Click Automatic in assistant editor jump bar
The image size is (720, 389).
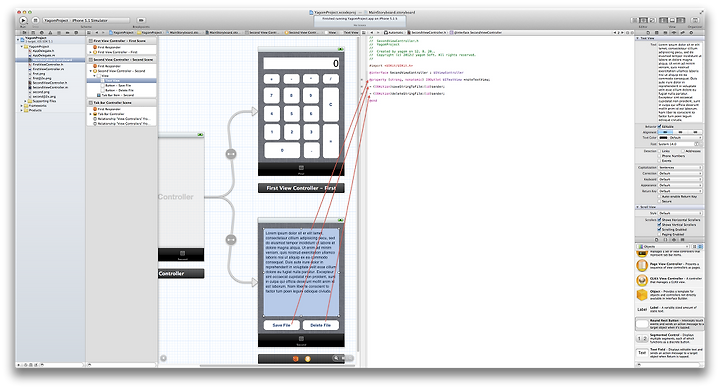point(394,33)
